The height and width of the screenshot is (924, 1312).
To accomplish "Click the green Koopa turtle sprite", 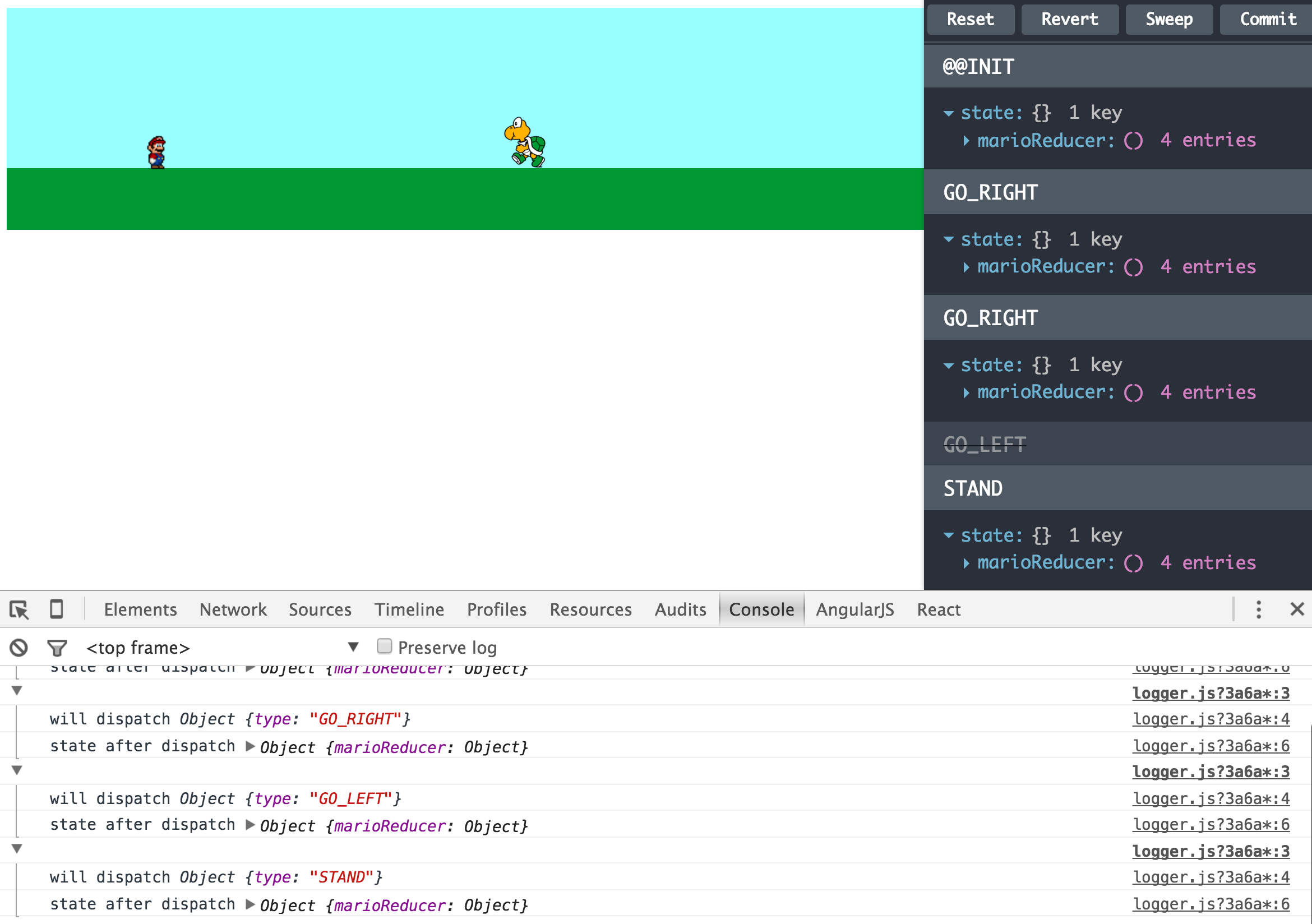I will pos(526,142).
